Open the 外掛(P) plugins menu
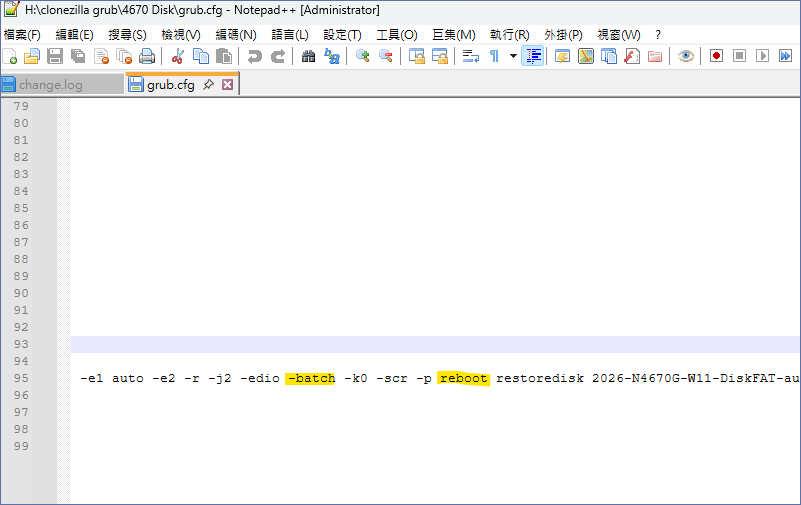The image size is (801, 505). pyautogui.click(x=563, y=35)
